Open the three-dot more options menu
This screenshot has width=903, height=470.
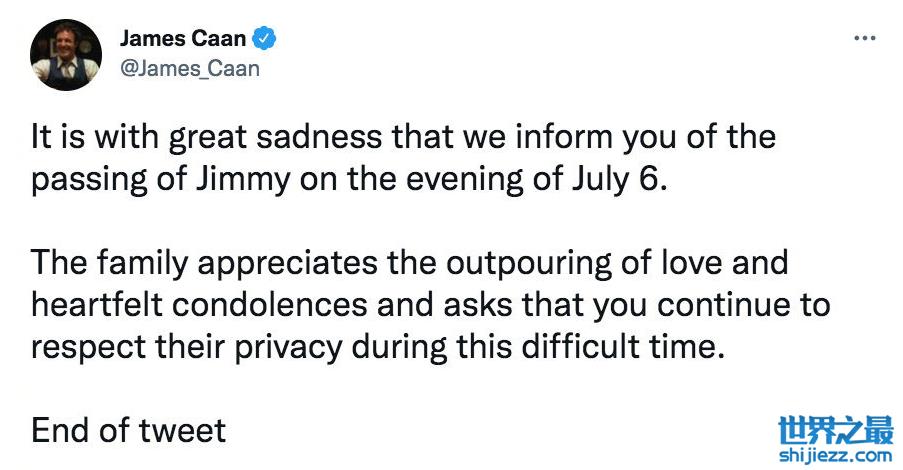tap(864, 39)
